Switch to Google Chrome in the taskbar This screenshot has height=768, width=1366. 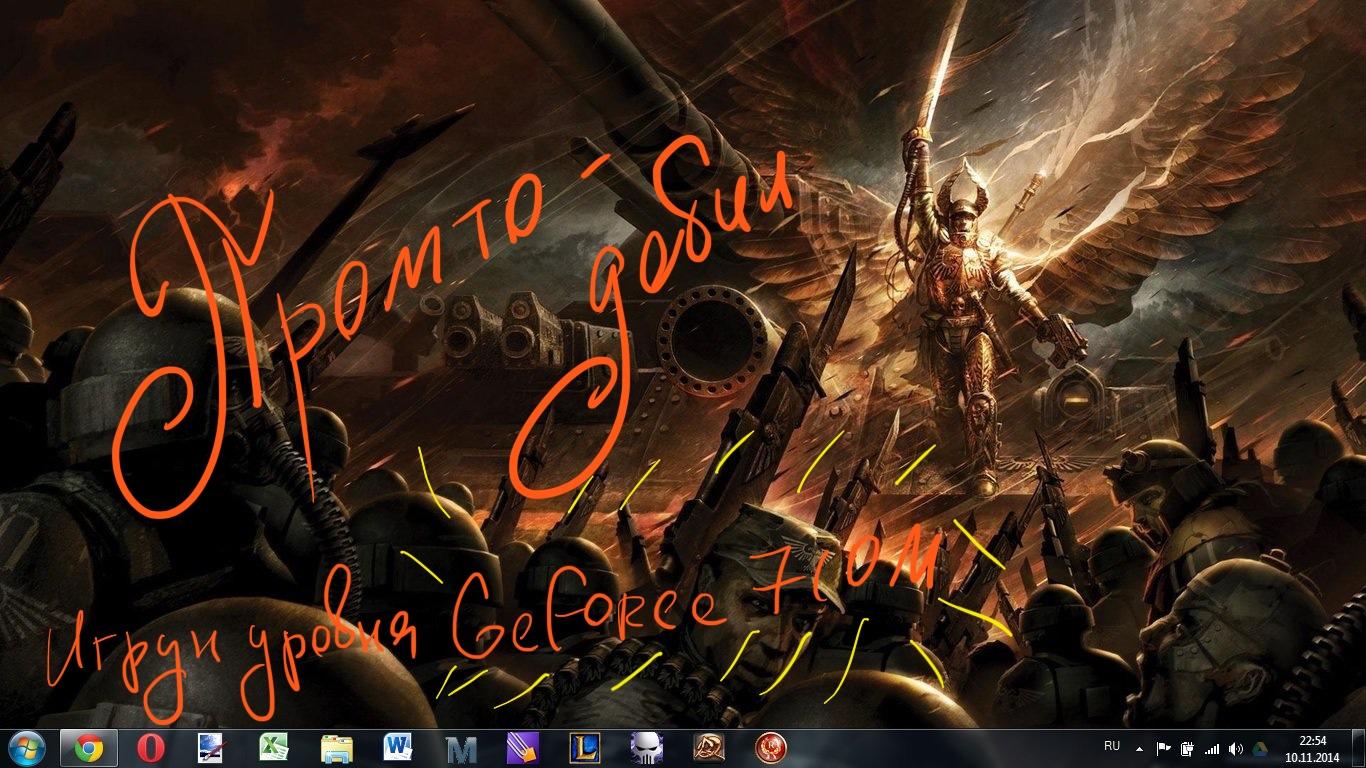pyautogui.click(x=89, y=748)
